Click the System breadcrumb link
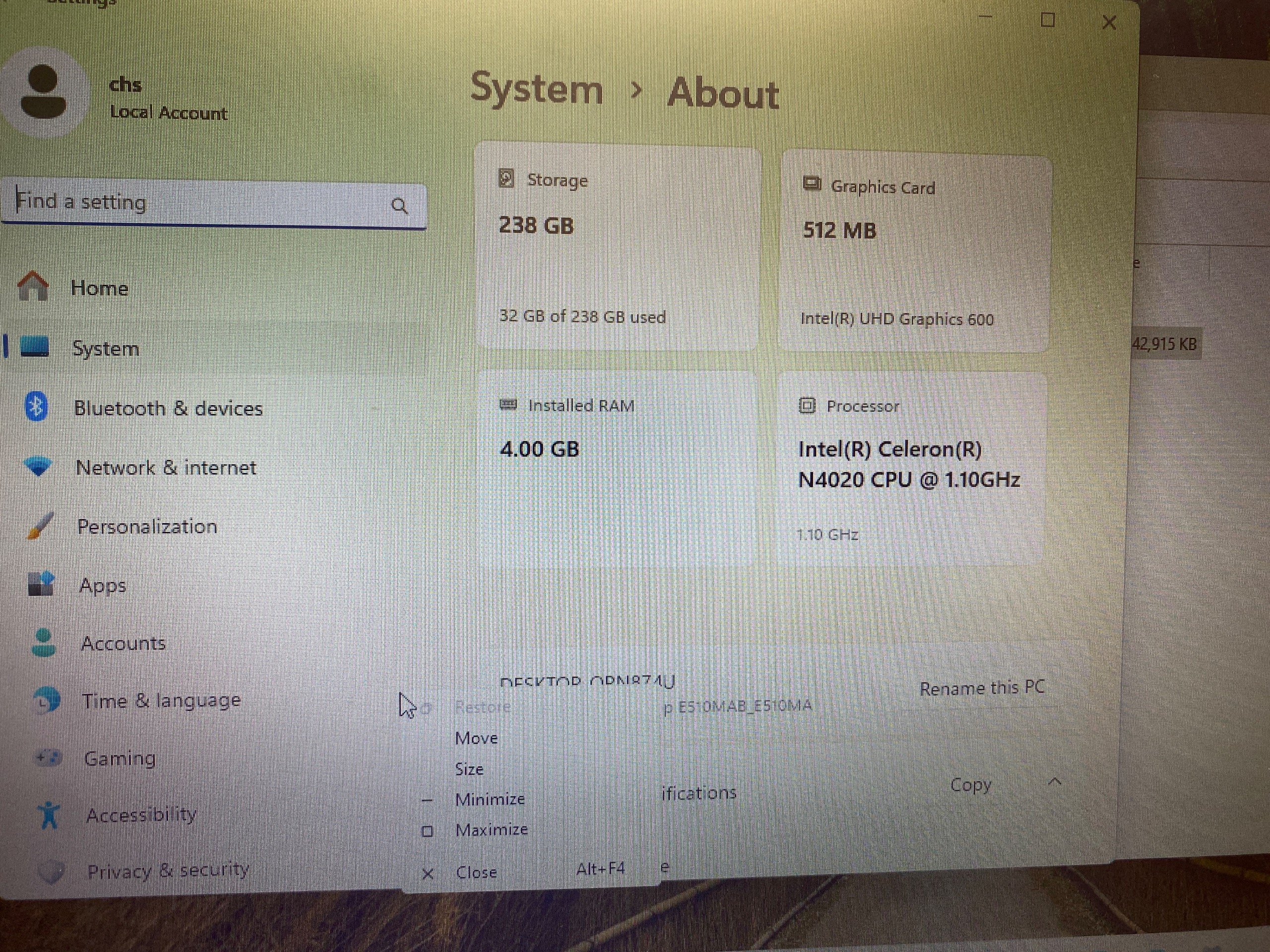Screen dimensions: 1270x952 [x=536, y=89]
